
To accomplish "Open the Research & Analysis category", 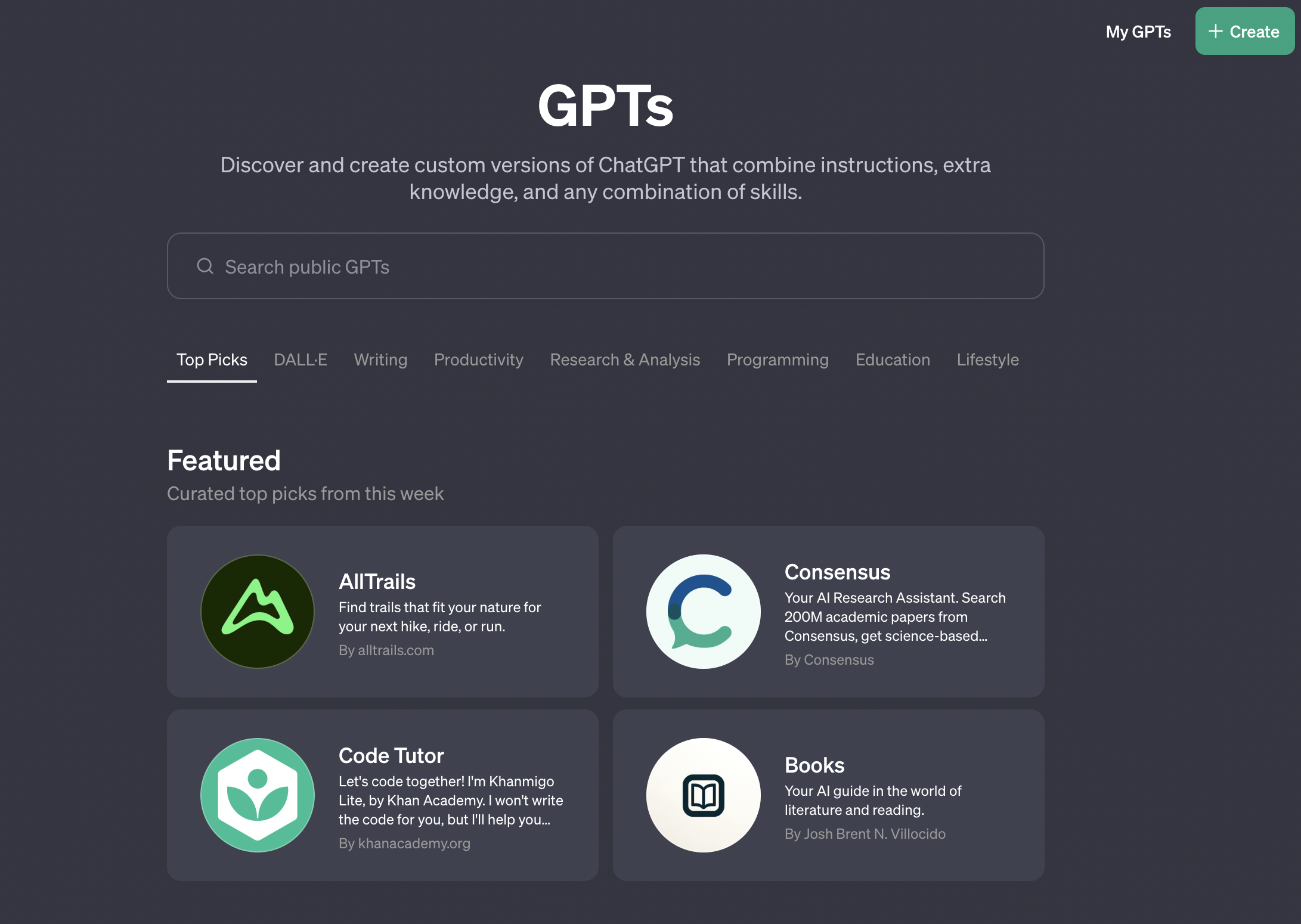I will (x=625, y=359).
